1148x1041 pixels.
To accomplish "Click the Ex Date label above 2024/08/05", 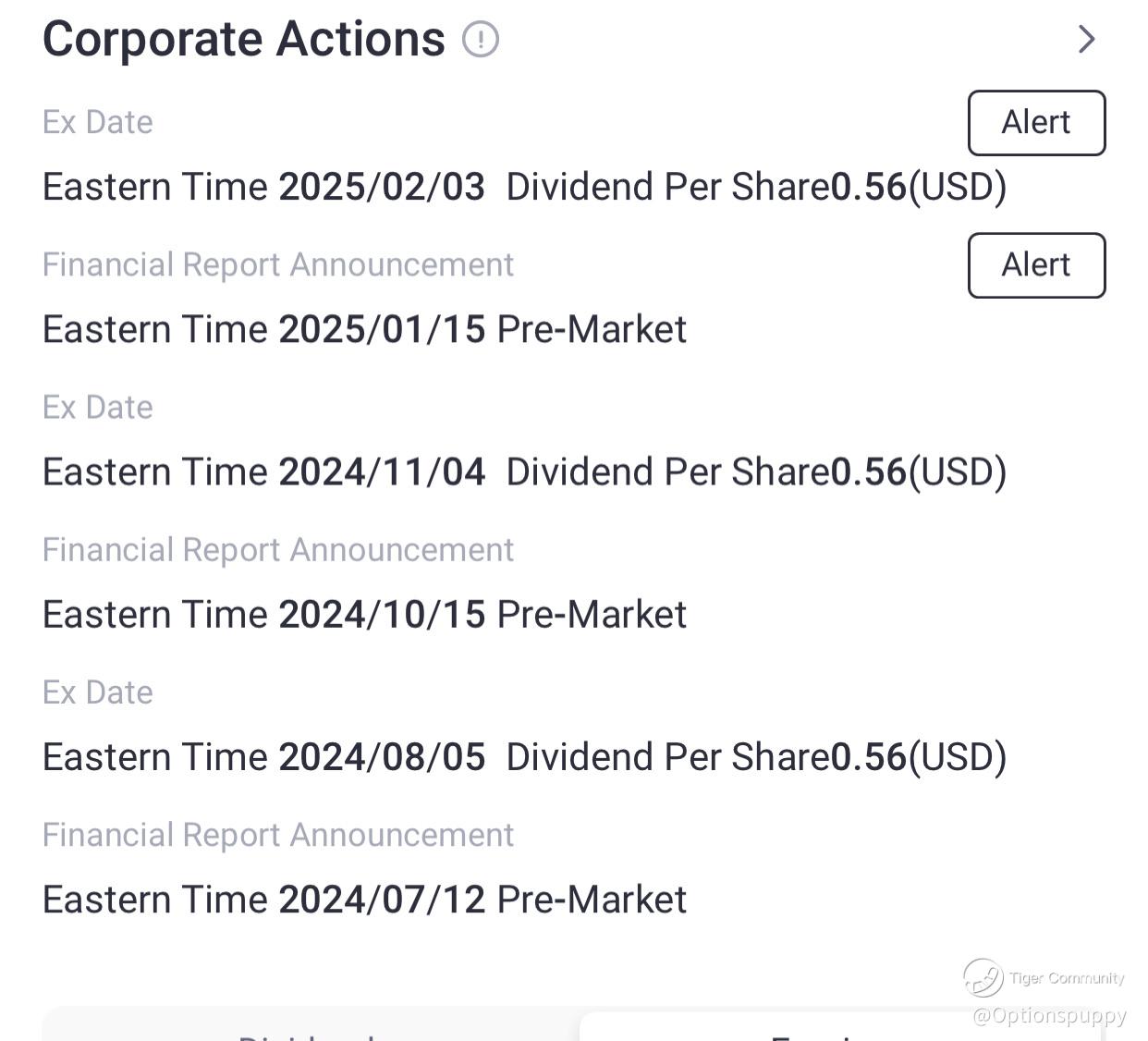I will (x=98, y=692).
